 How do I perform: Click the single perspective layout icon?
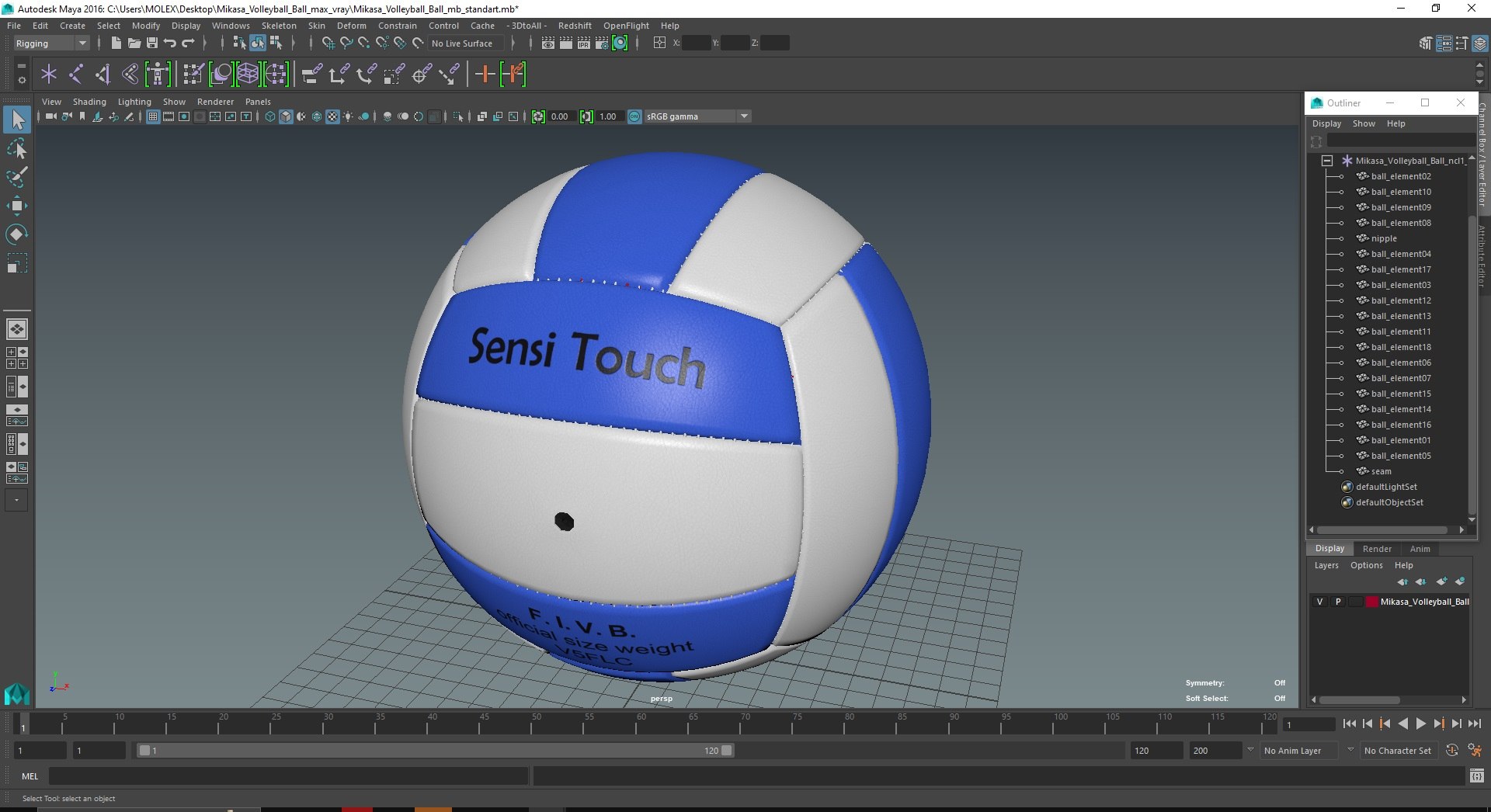[17, 329]
